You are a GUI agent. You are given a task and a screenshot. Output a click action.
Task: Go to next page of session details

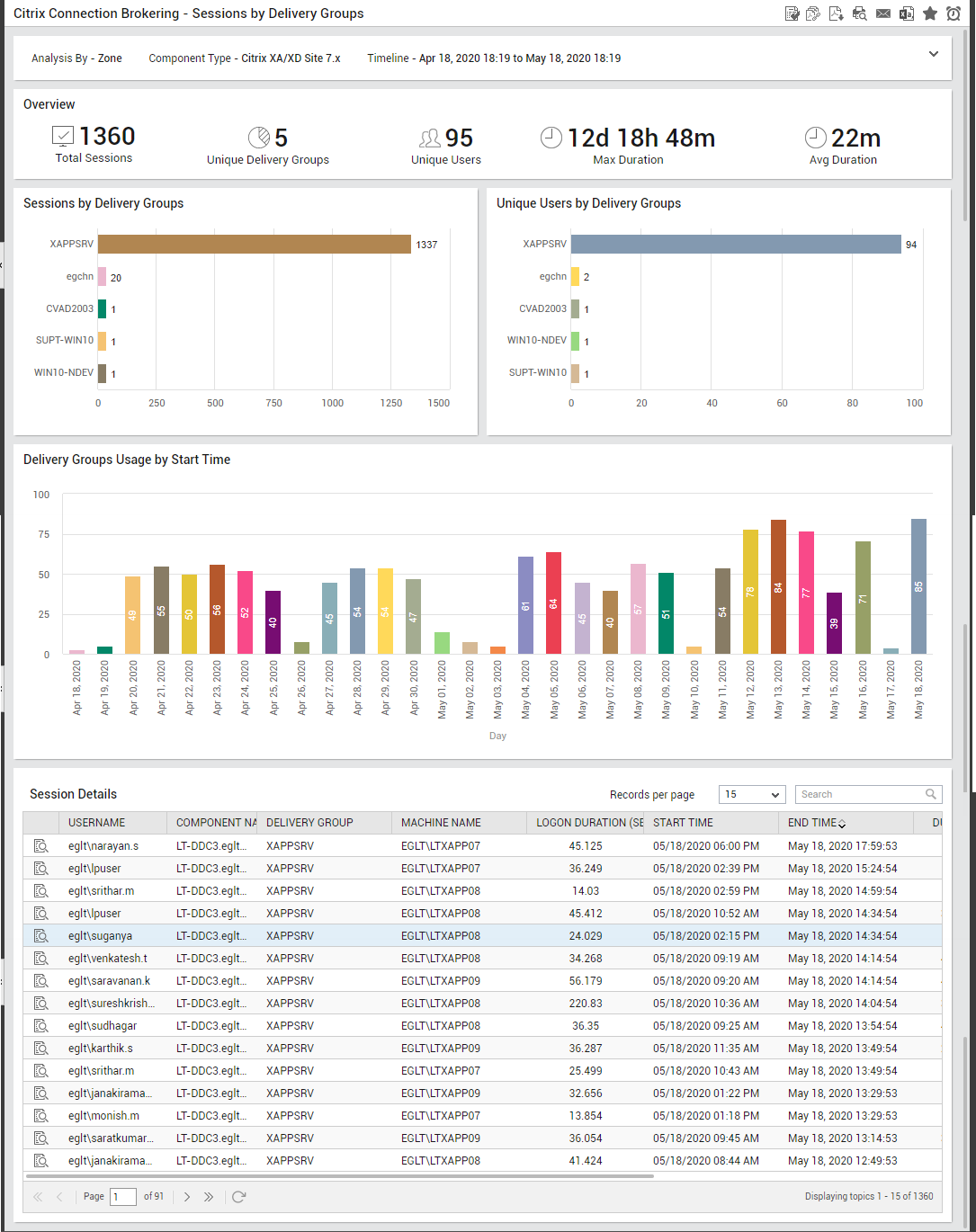(x=186, y=1197)
